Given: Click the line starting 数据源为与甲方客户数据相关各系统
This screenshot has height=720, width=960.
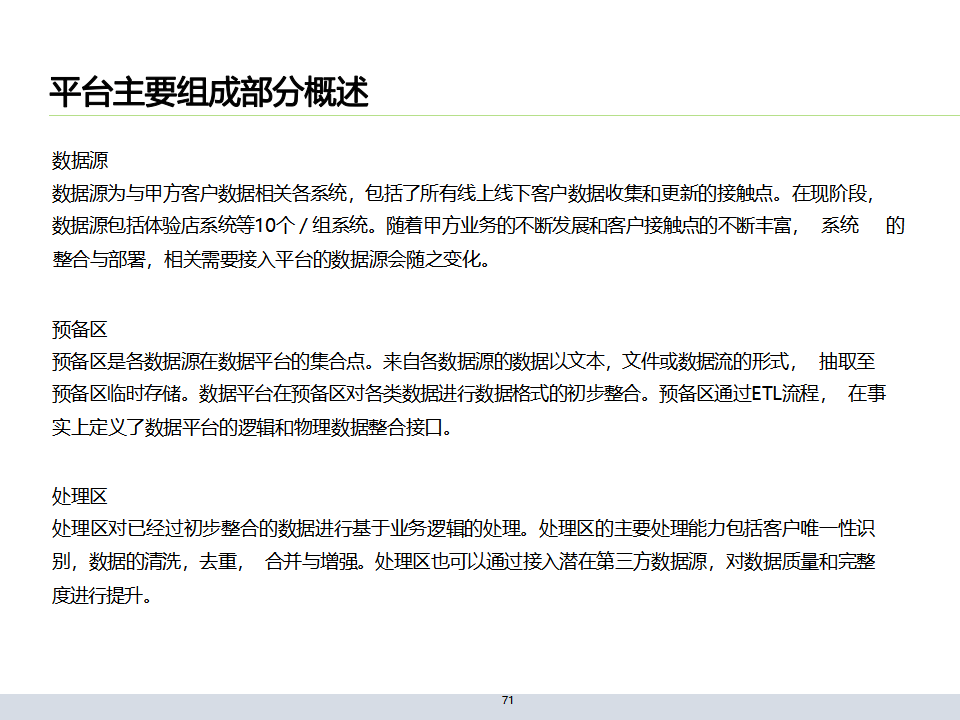Looking at the screenshot, I should pyautogui.click(x=463, y=193).
